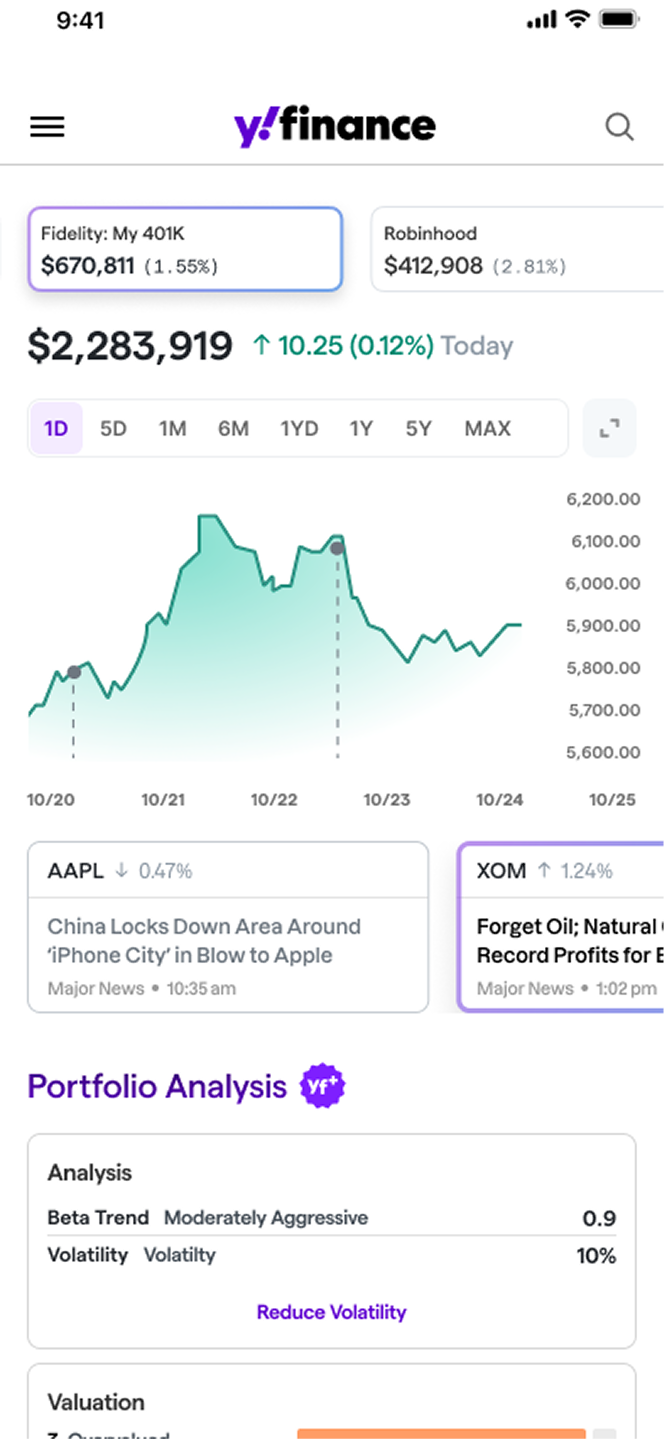Tap the Valuation card title

pyautogui.click(x=96, y=1402)
